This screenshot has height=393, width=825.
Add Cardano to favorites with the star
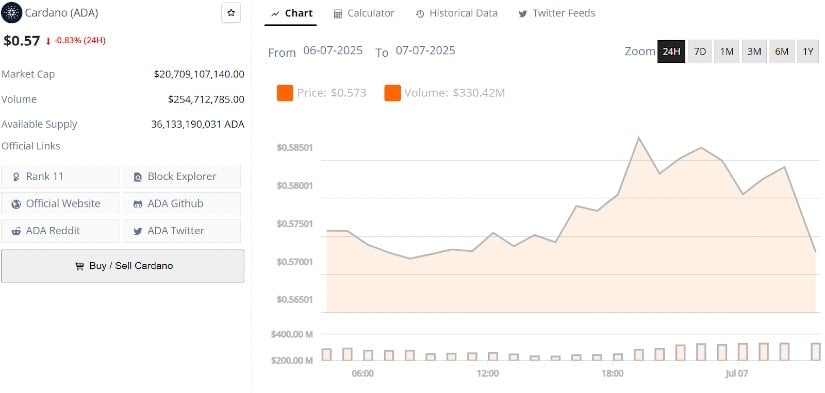pos(230,13)
